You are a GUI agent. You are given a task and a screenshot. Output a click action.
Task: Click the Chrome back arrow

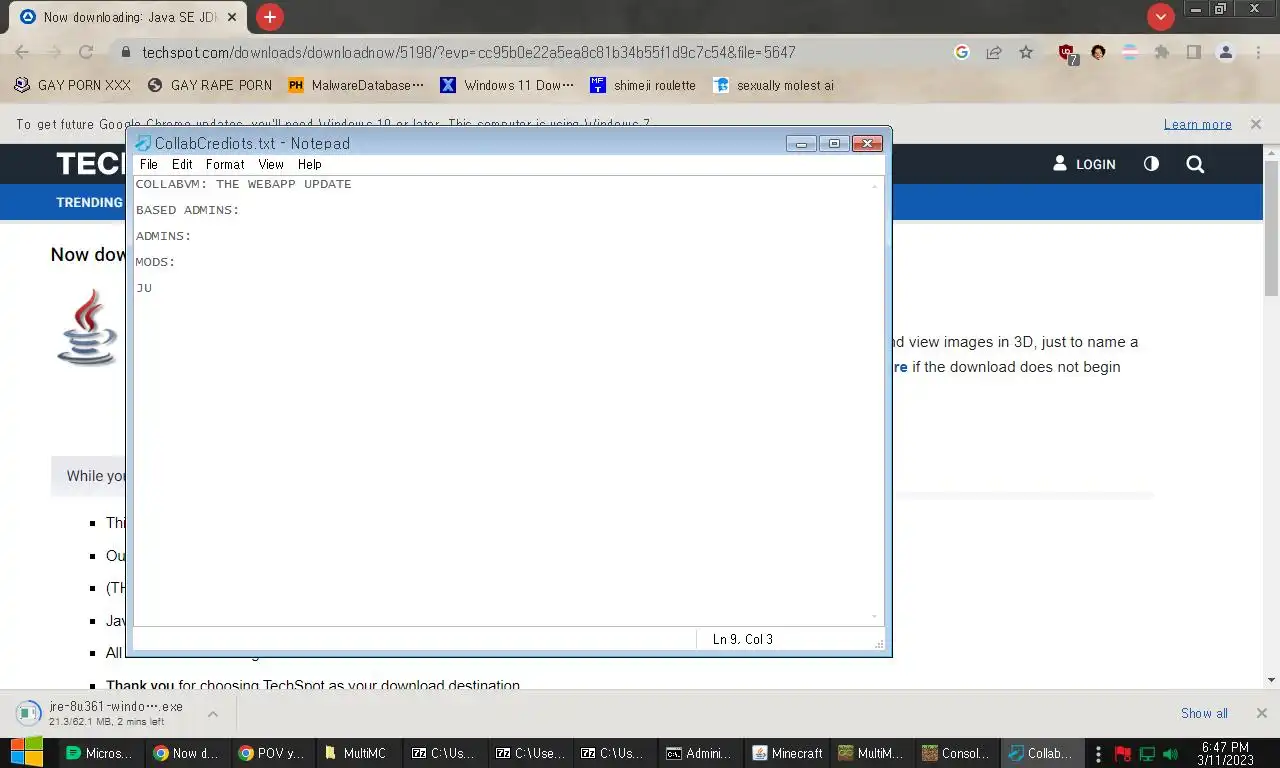(x=22, y=52)
